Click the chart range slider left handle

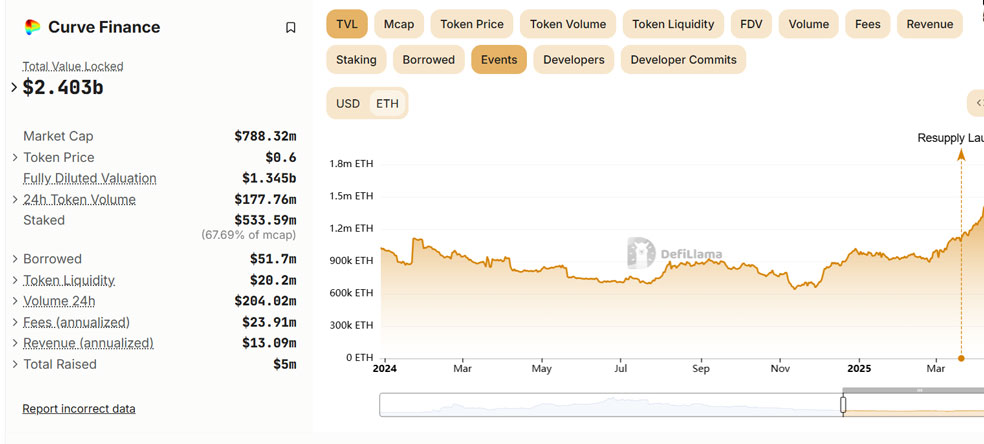(x=843, y=404)
